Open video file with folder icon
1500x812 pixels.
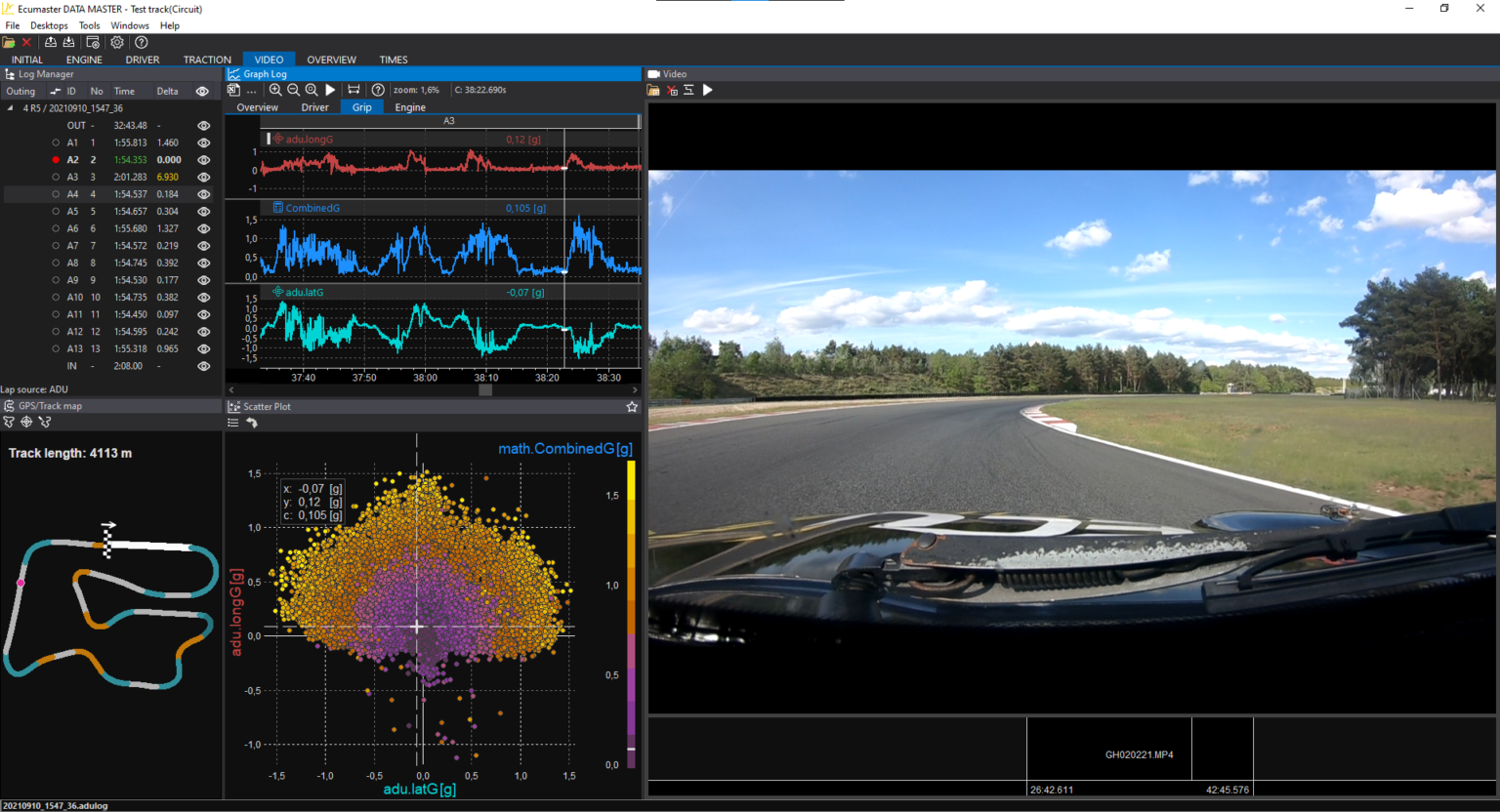(x=653, y=90)
